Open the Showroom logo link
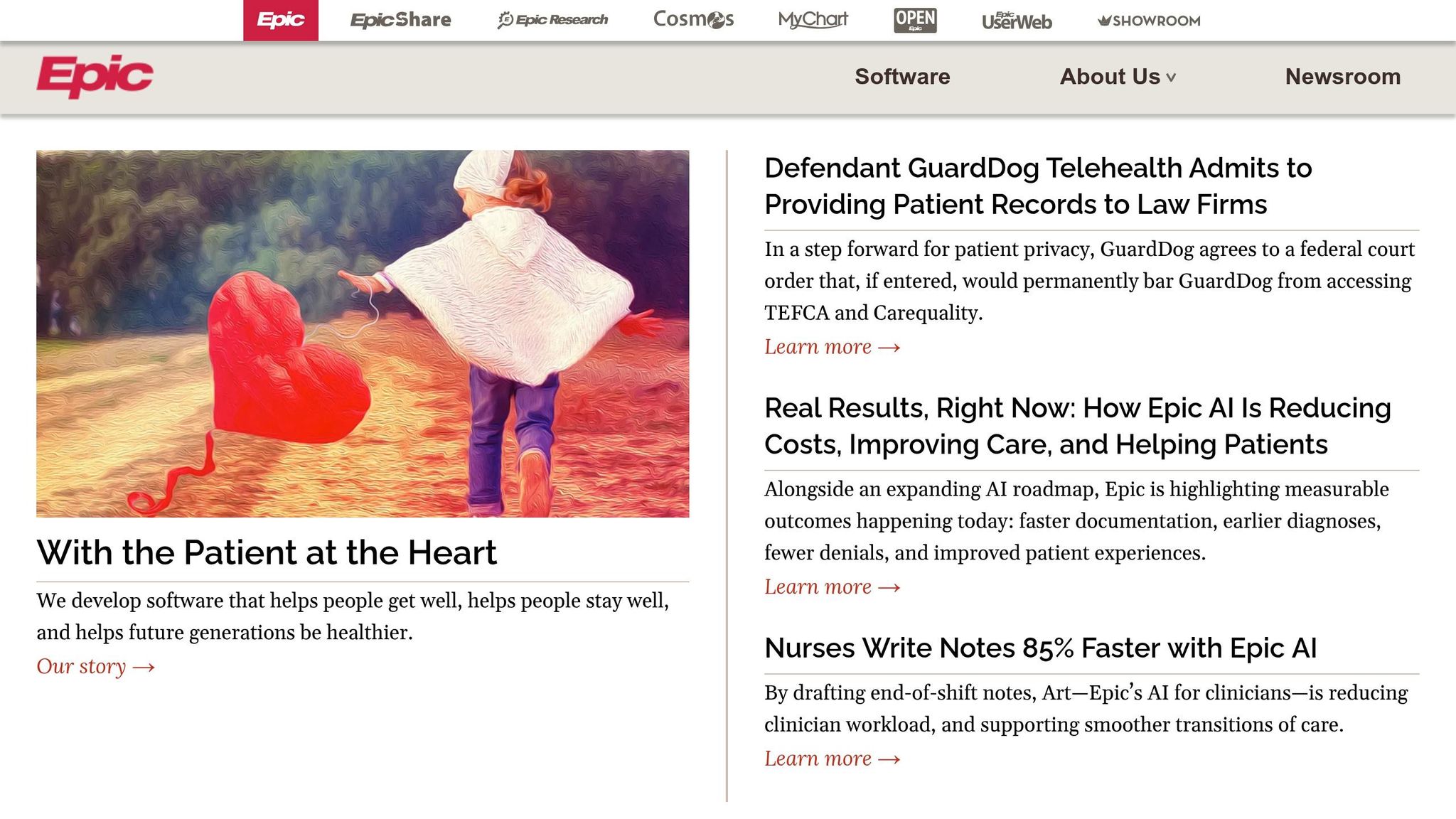Viewport: 1456px width, 819px height. [x=1149, y=21]
